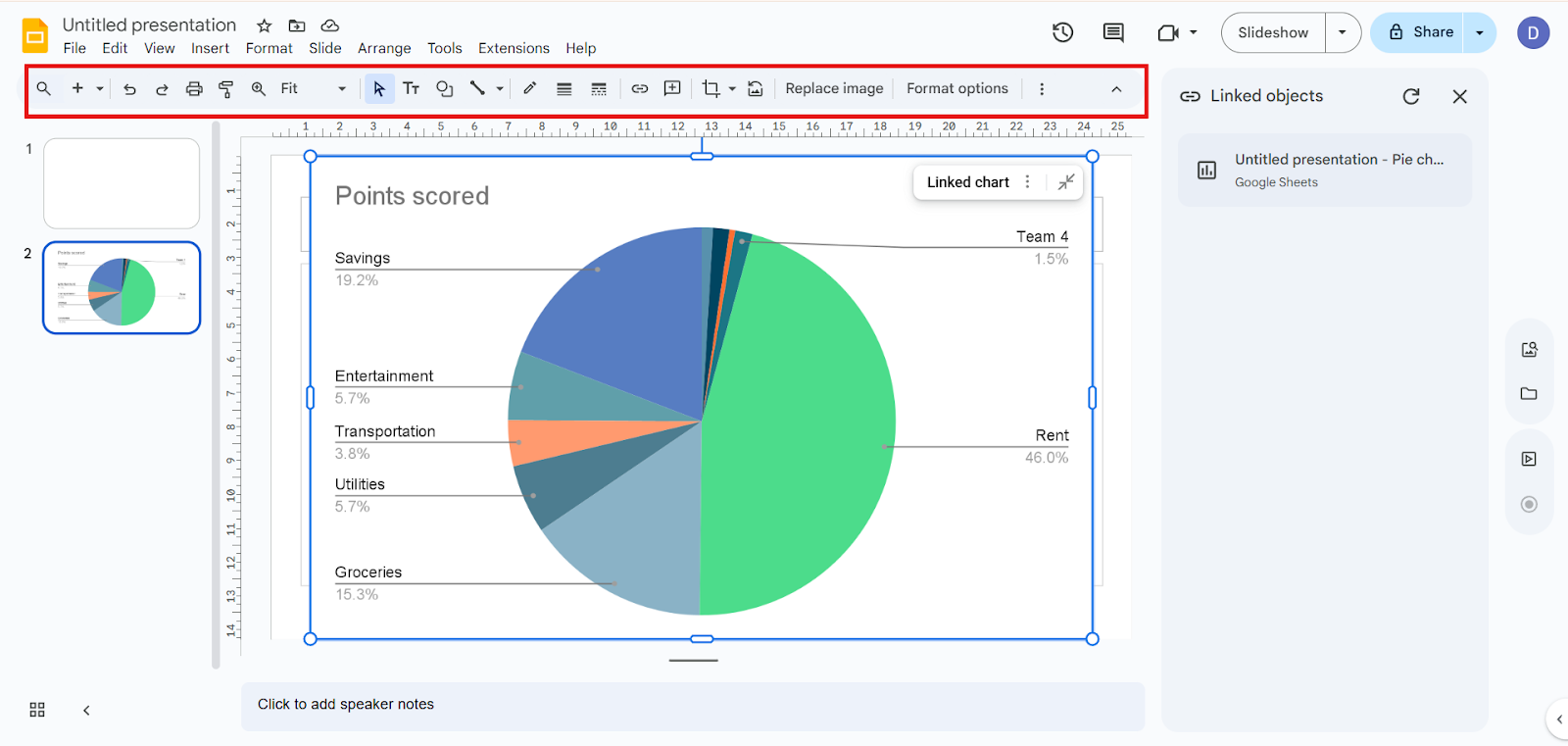Open the Insert menu

point(210,48)
